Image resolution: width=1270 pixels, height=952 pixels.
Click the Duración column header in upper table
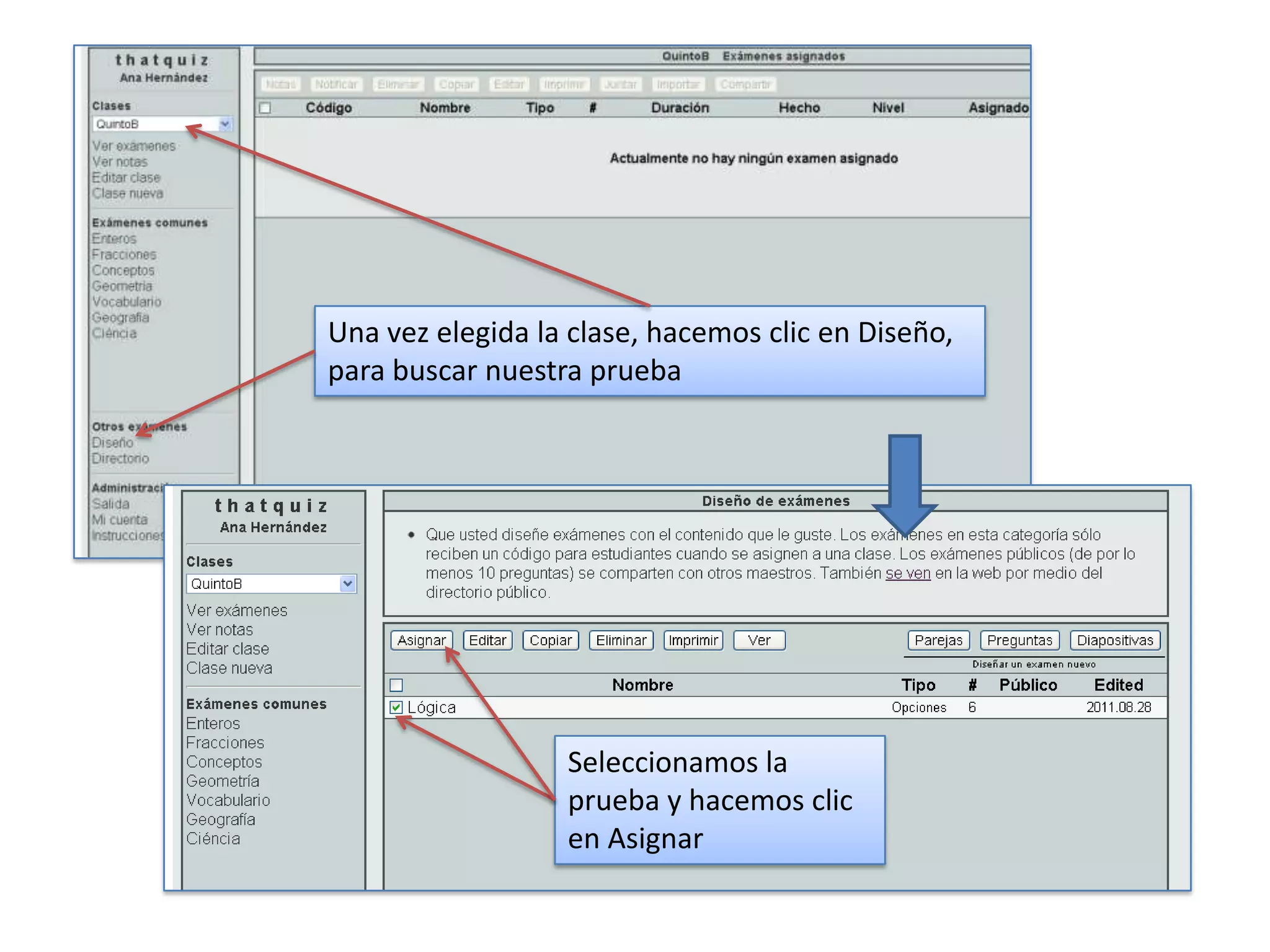click(680, 108)
